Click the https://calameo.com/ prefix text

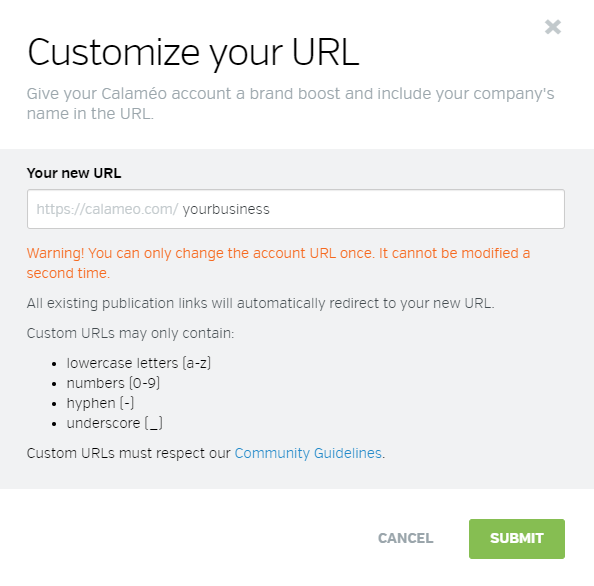[107, 209]
